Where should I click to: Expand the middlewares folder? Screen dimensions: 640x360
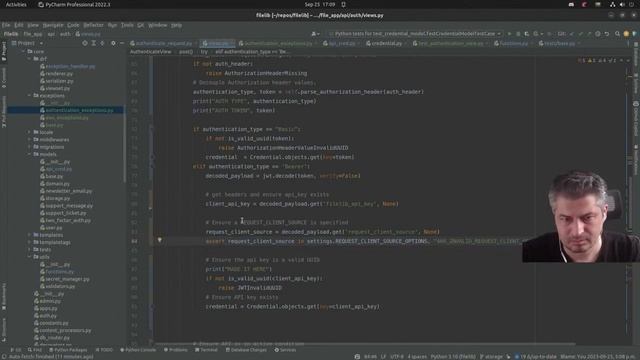(x=29, y=140)
